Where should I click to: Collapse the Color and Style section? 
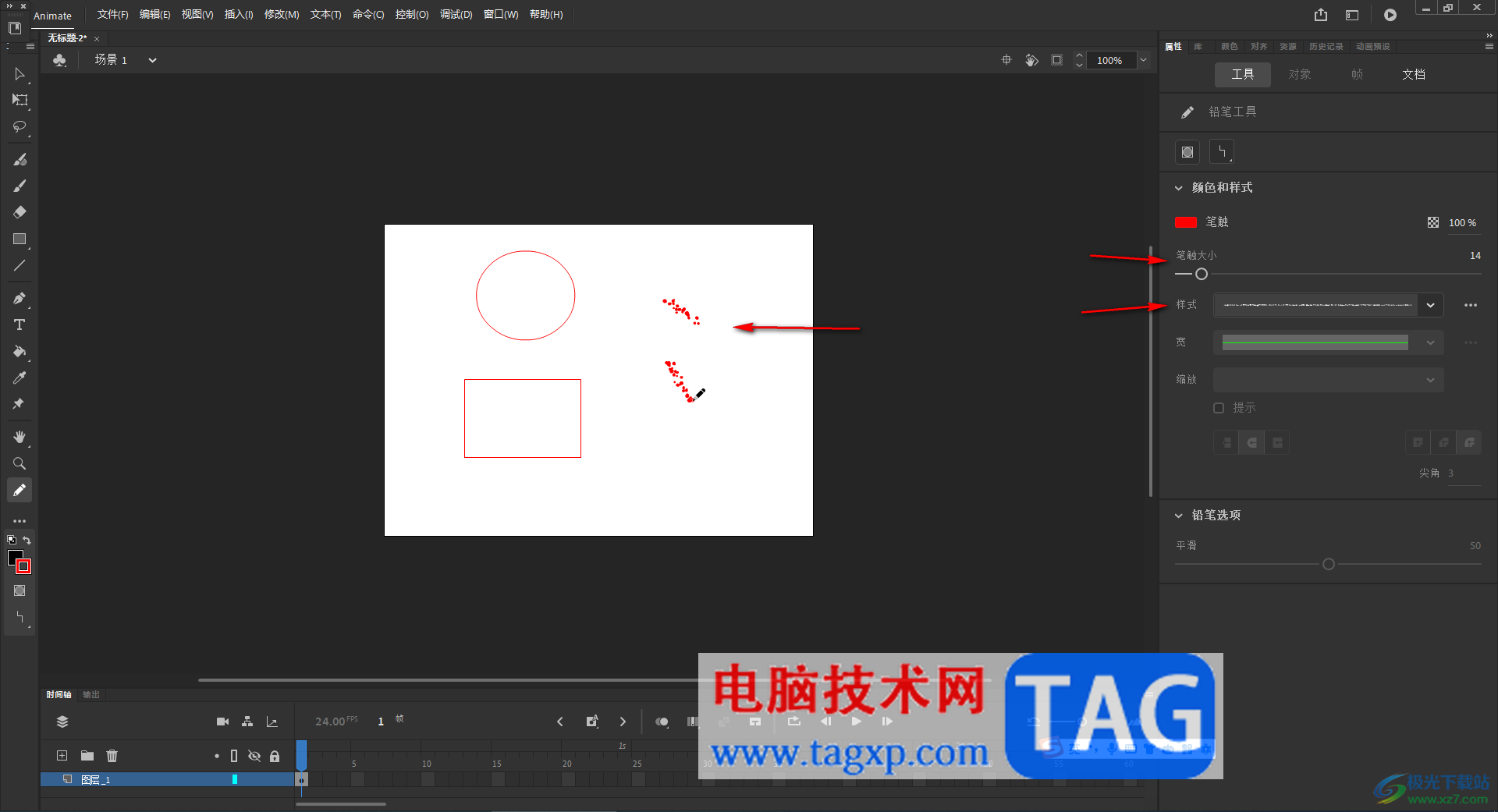[x=1179, y=188]
